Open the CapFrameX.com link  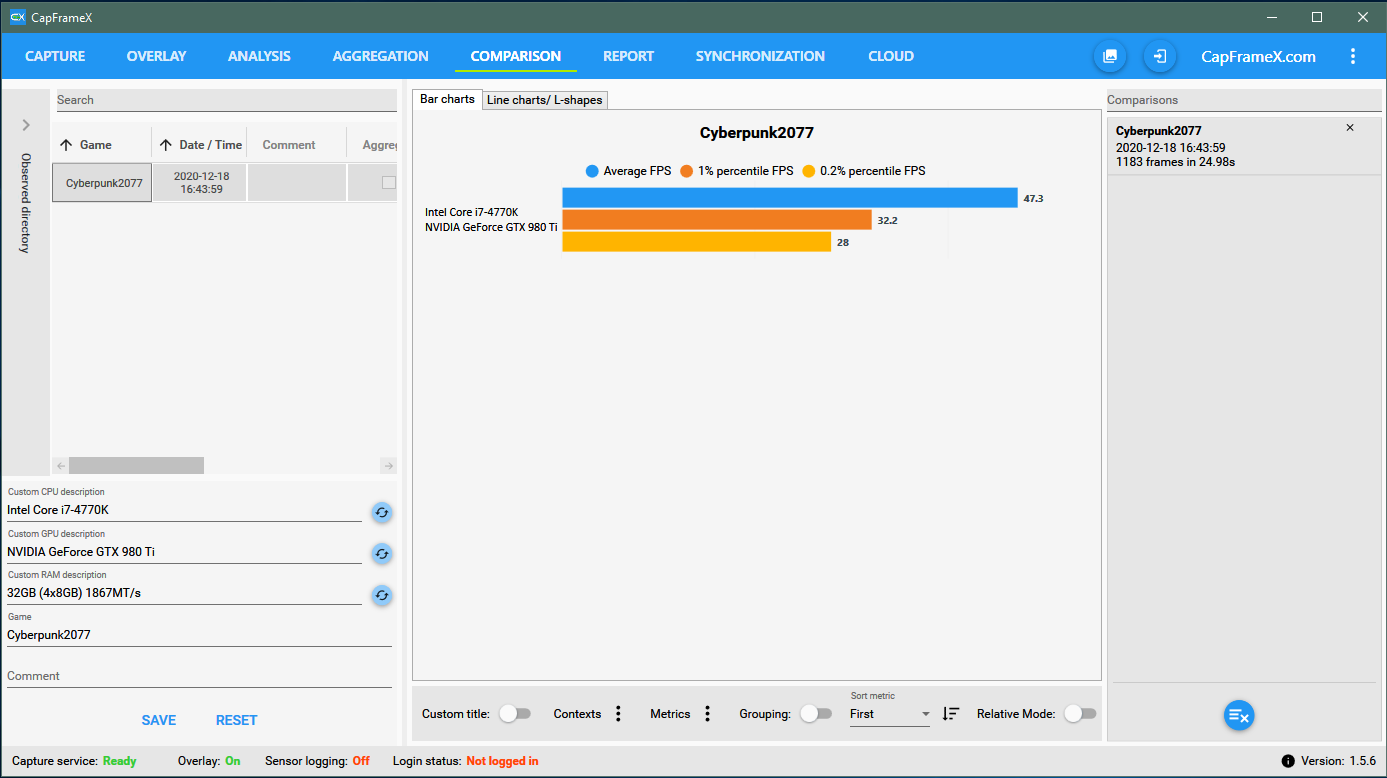(1258, 57)
